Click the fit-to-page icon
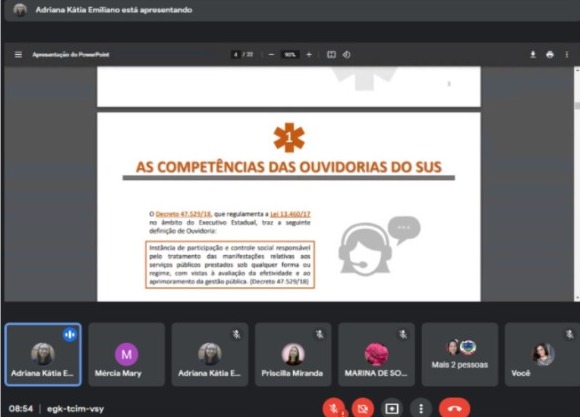Screen dimensions: 580x417 pyautogui.click(x=331, y=55)
